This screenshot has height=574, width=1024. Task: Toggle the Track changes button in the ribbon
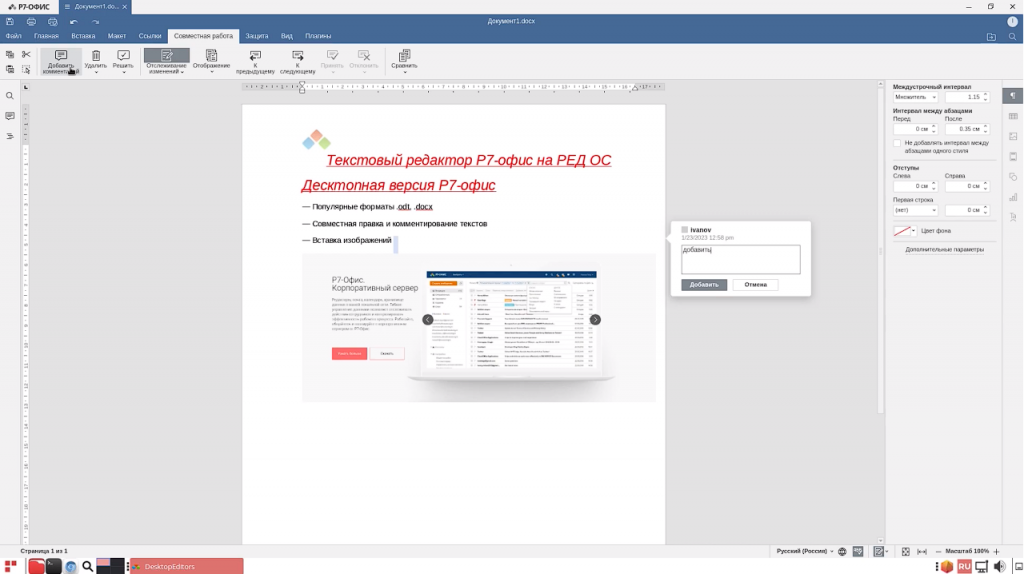(x=167, y=56)
